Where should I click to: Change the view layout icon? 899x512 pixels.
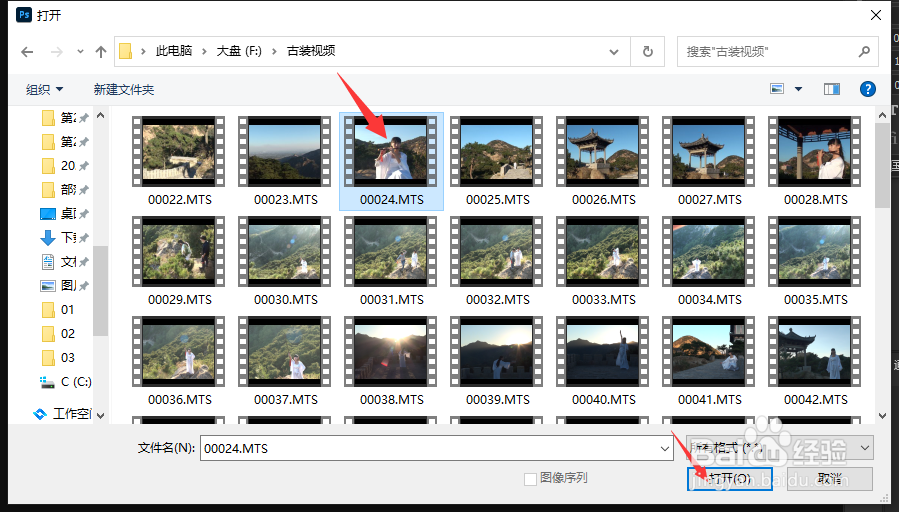point(777,89)
